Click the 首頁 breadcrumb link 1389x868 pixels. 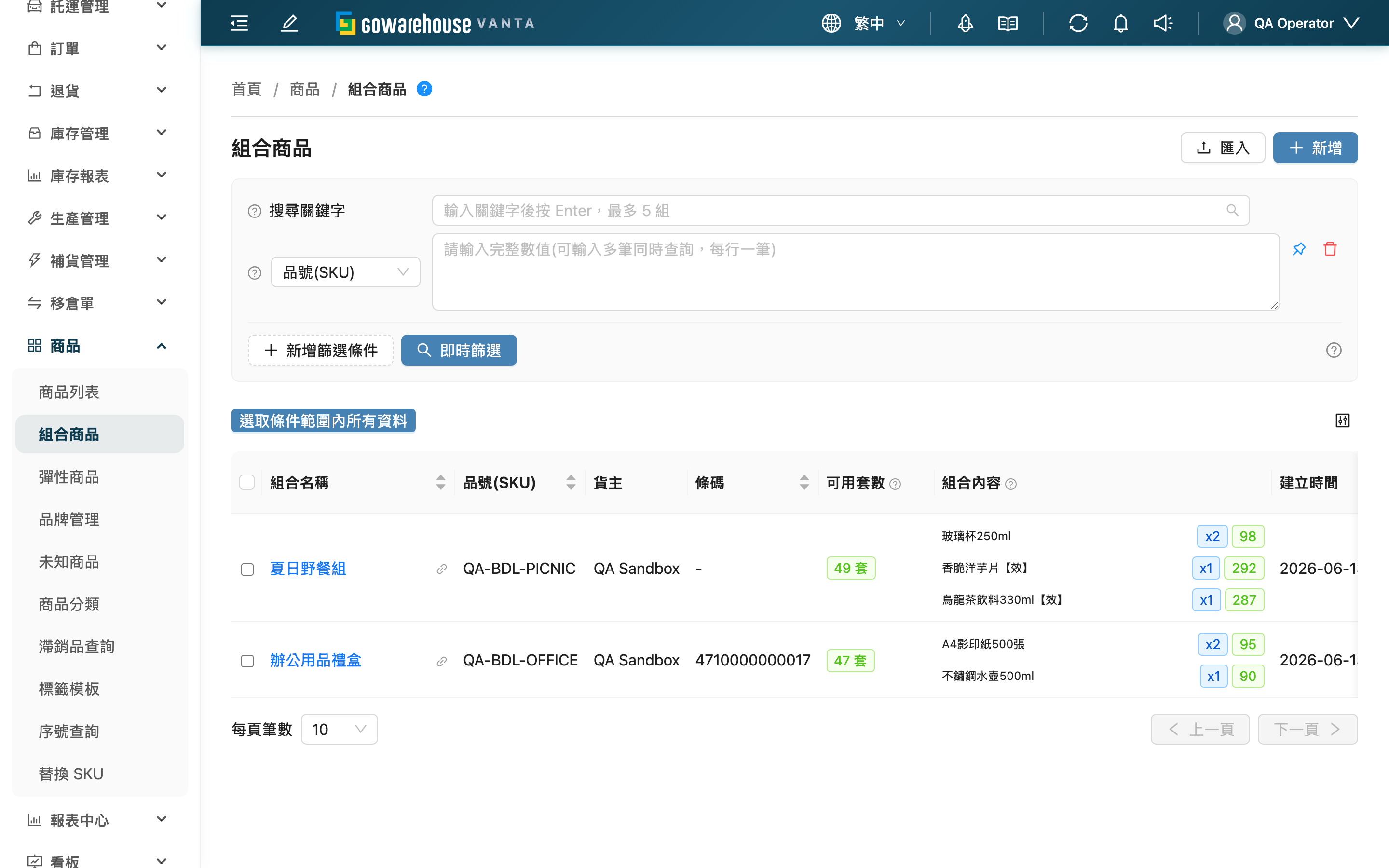pos(246,90)
